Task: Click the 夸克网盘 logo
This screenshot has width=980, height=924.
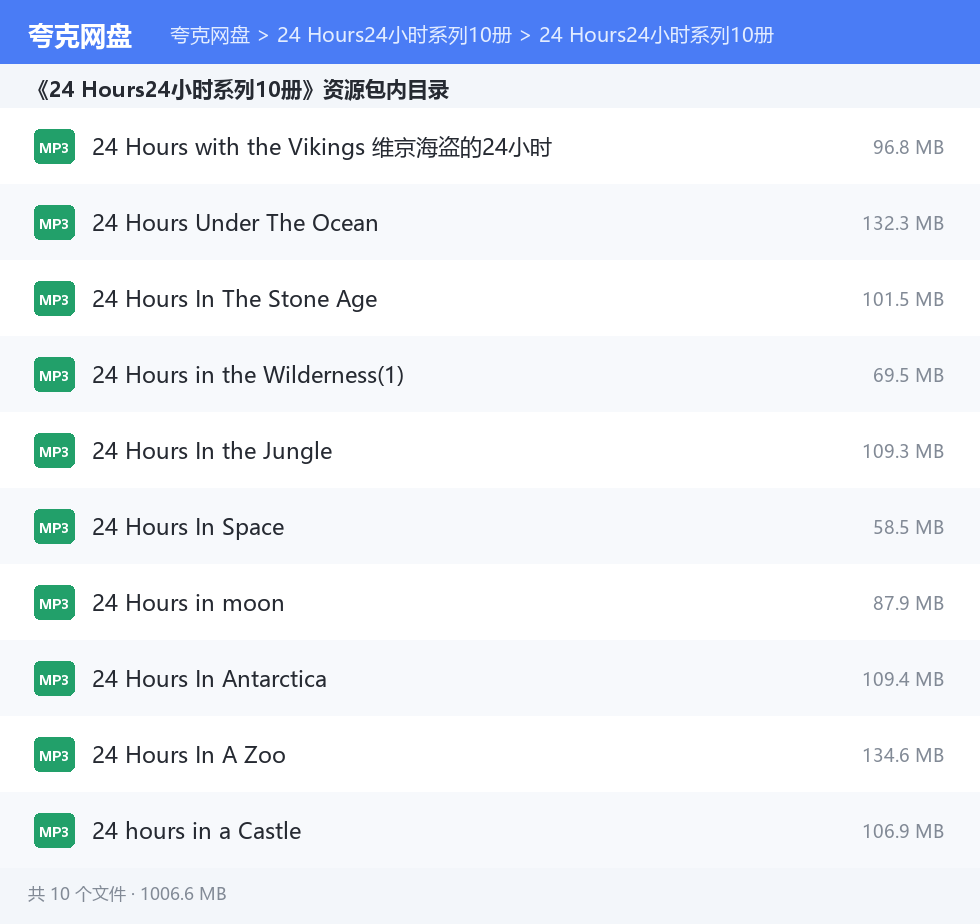Action: (x=80, y=36)
